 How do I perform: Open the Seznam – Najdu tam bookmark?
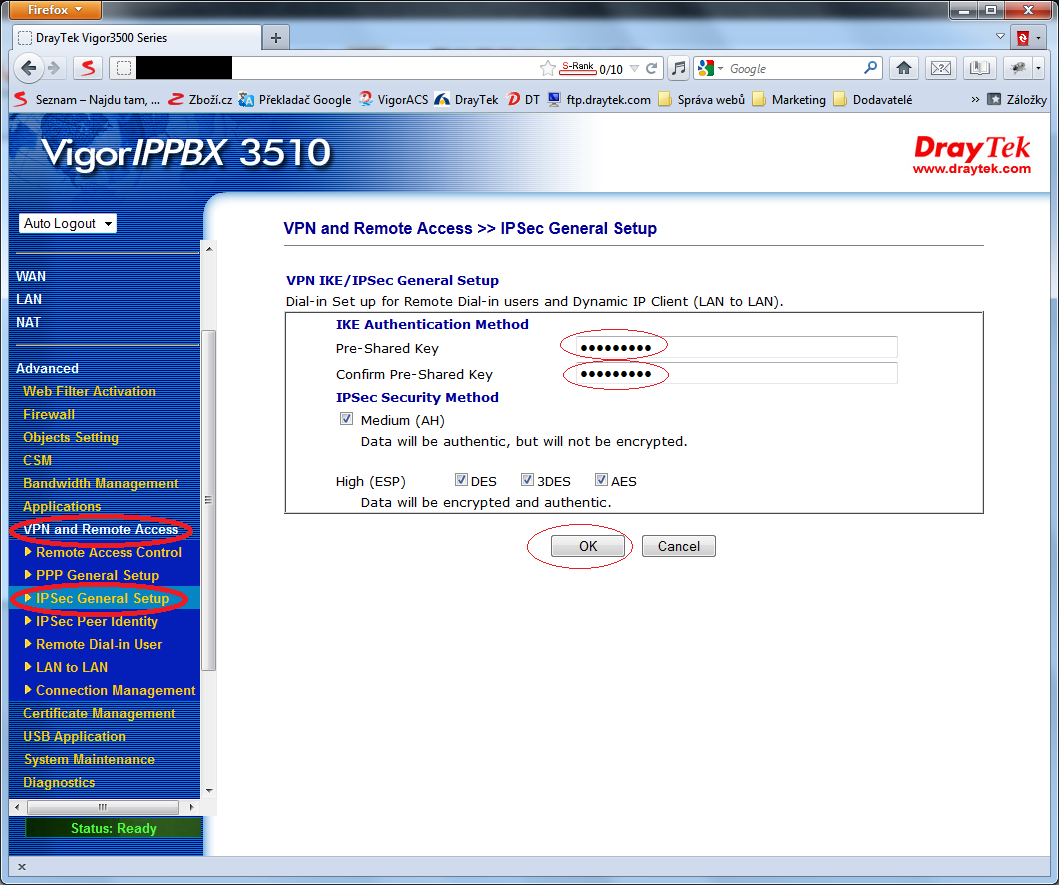[86, 99]
